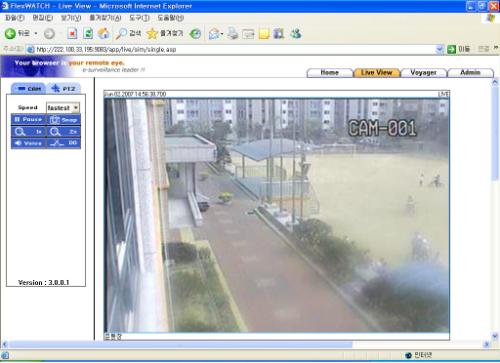Switch to the PTZ tab
Viewport: 500px width, 363px height.
tap(64, 88)
